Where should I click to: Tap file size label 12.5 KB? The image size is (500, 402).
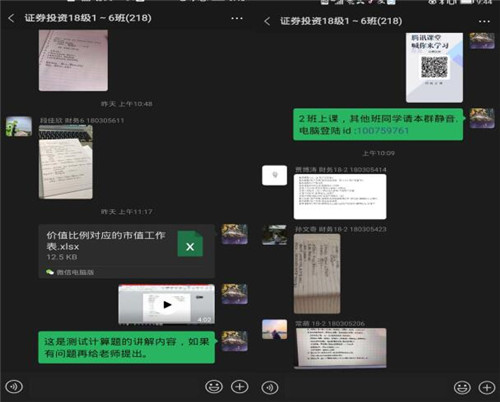[62, 257]
